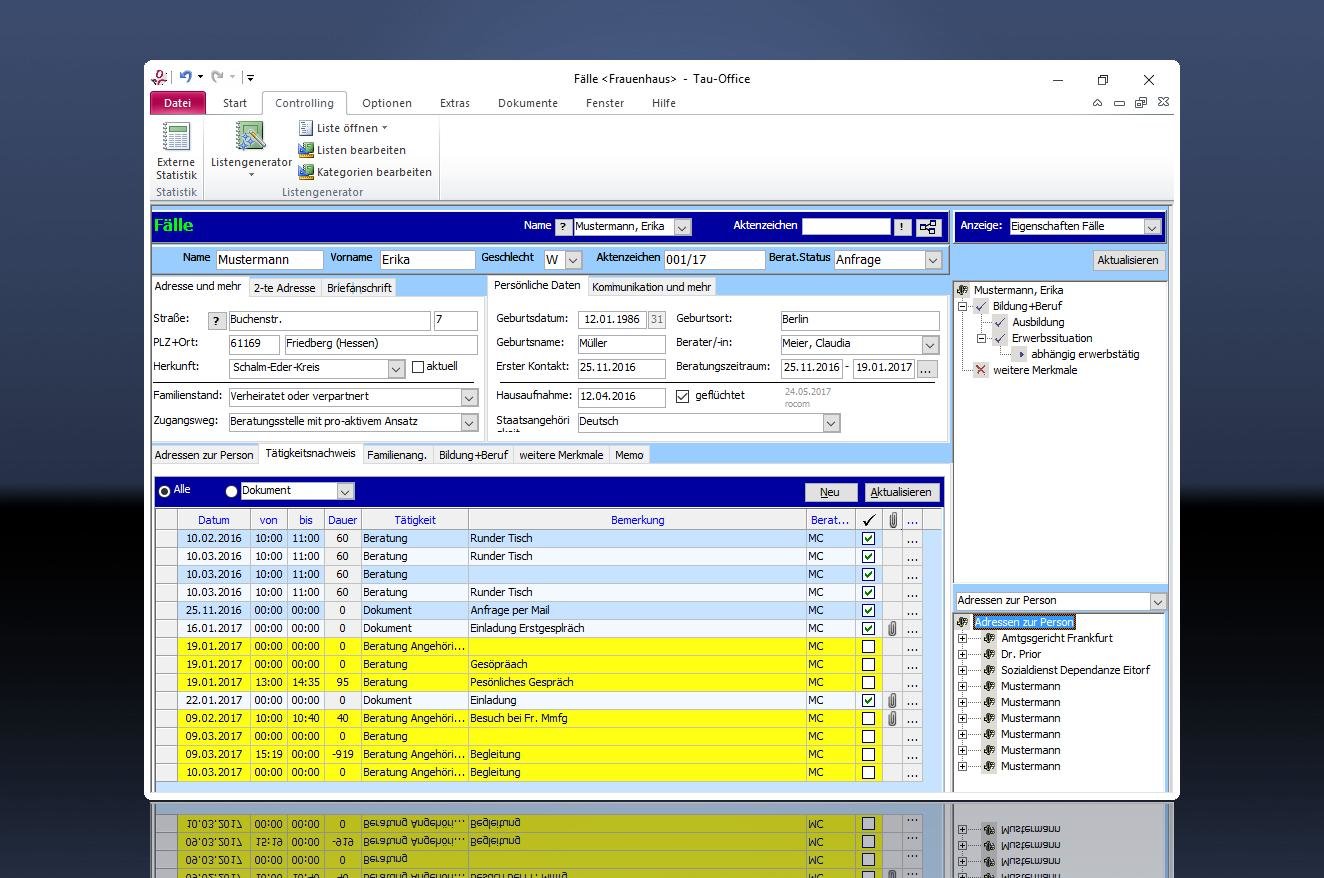The width and height of the screenshot is (1324, 878).
Task: Toggle the geflüchtet checkbox
Action: point(683,396)
